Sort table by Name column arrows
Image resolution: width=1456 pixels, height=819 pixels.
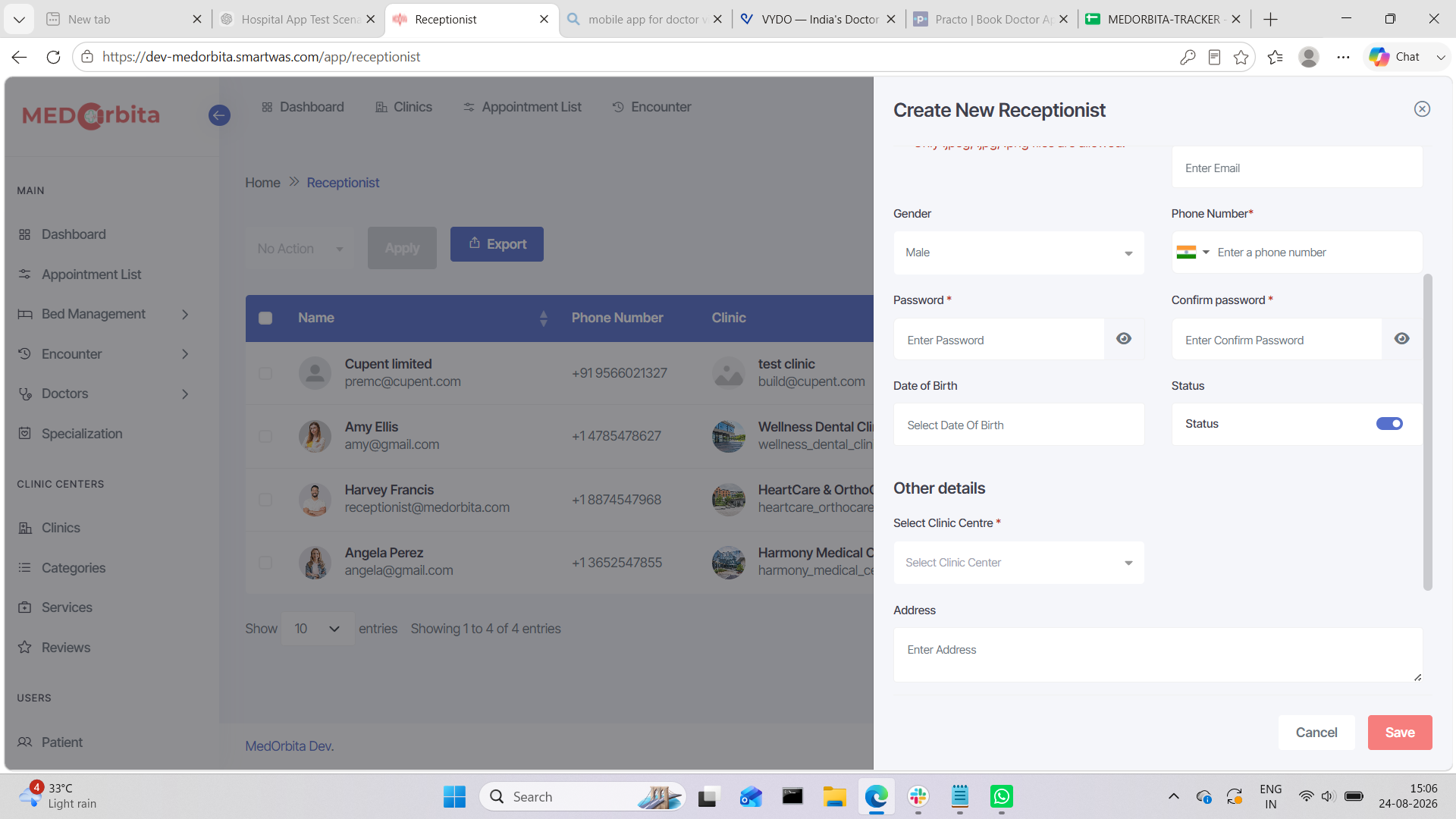(543, 318)
